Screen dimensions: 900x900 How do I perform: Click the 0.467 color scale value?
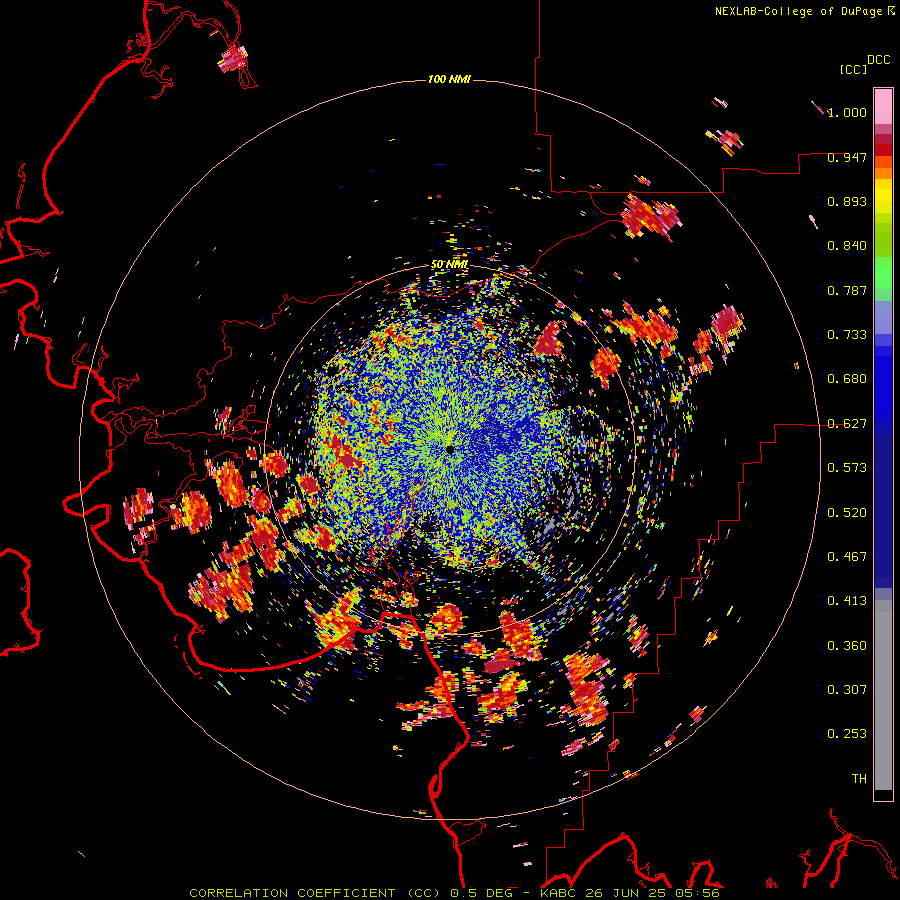(847, 557)
